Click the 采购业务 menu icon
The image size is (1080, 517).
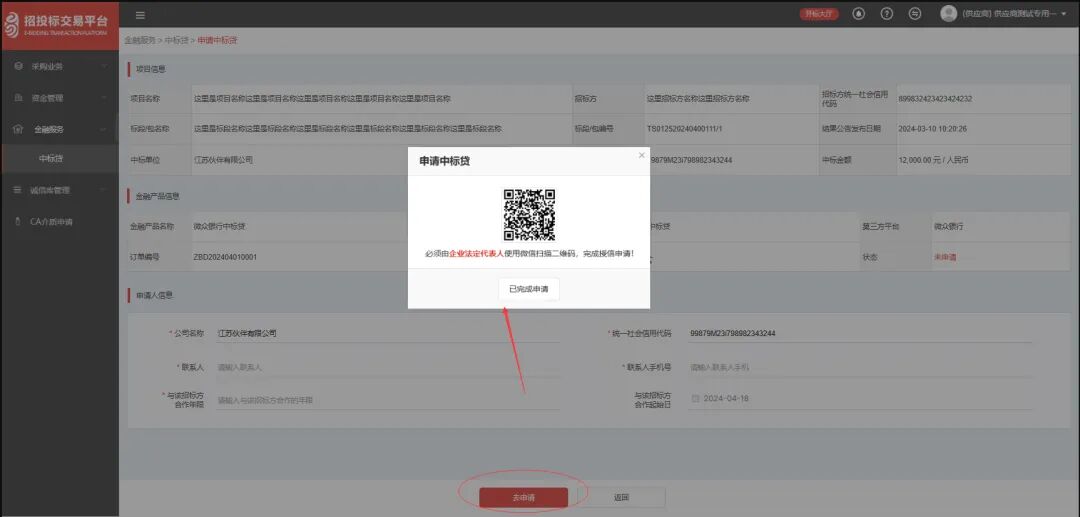19,66
